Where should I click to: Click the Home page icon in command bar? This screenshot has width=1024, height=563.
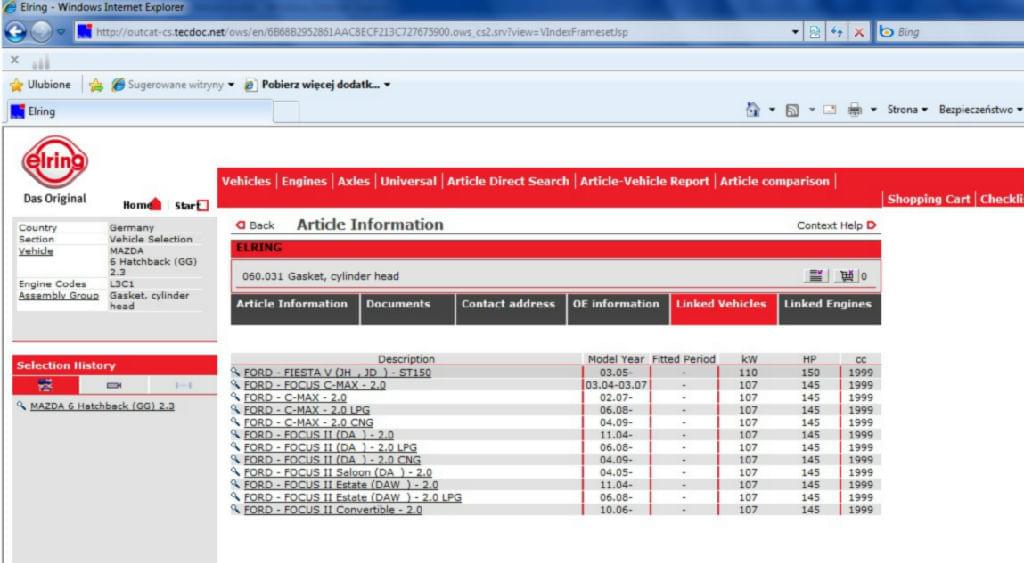(753, 110)
